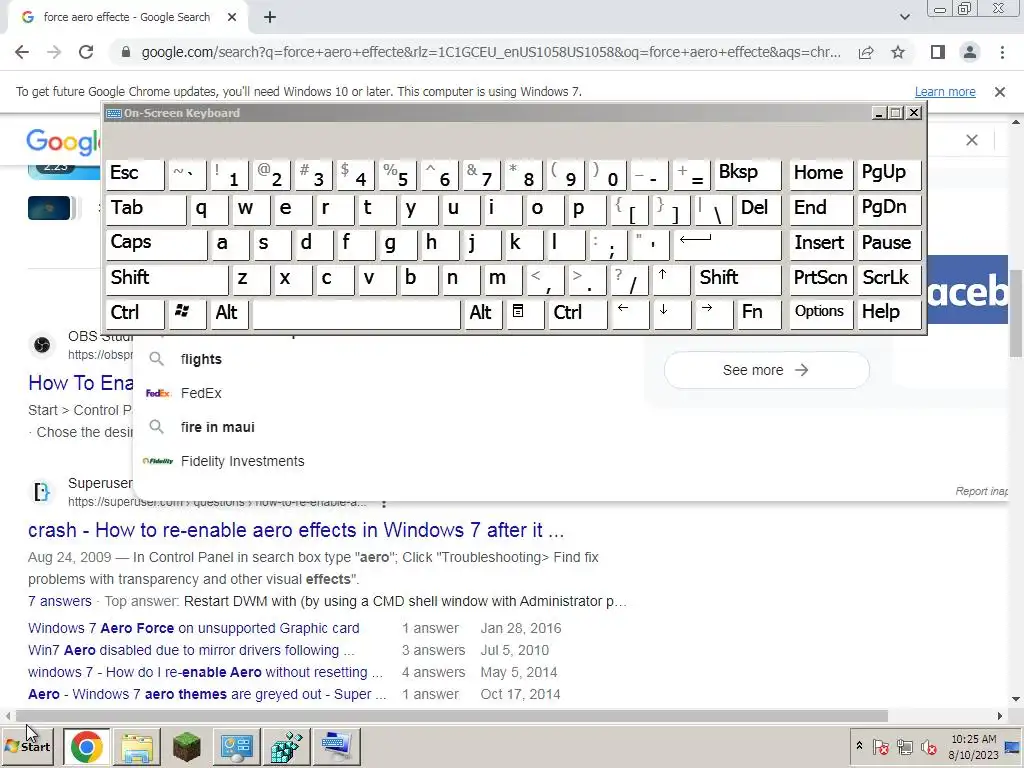Close the force aero effecte tab
The image size is (1024, 768).
232,18
